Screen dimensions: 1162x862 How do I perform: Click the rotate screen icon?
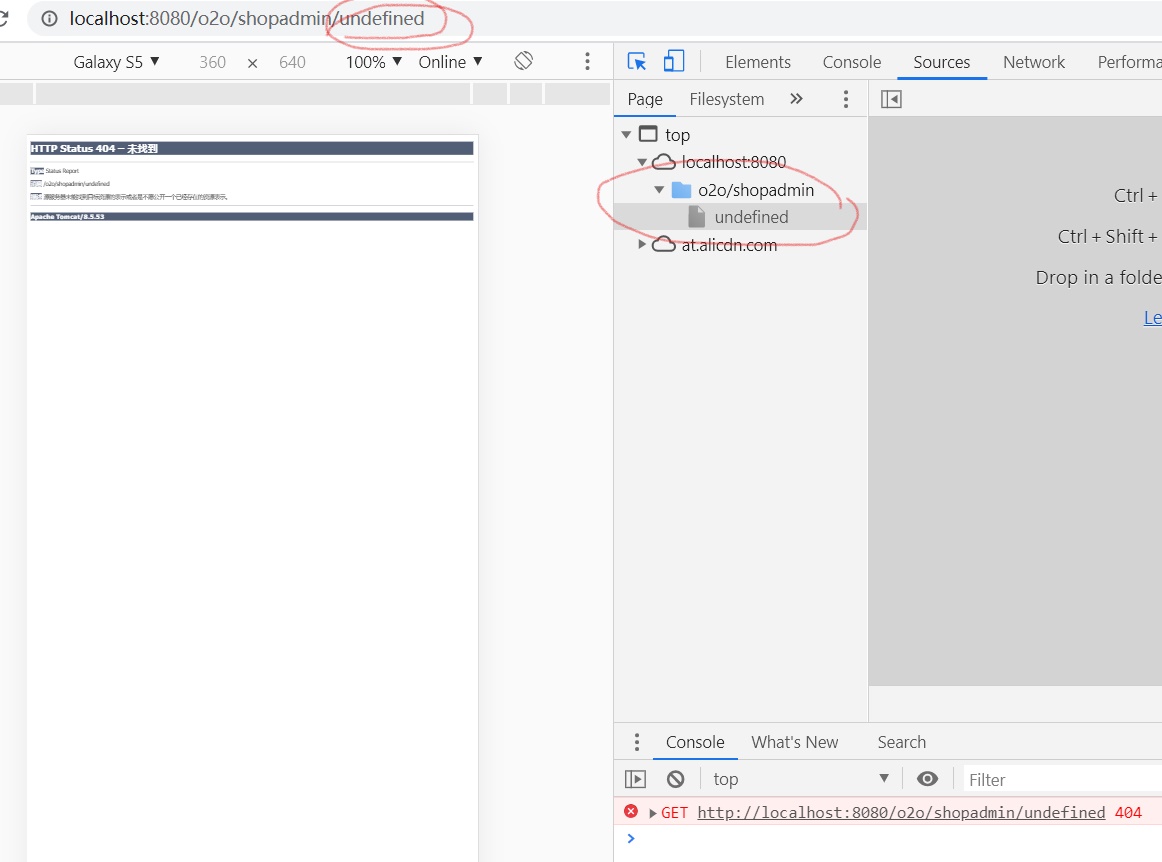523,61
